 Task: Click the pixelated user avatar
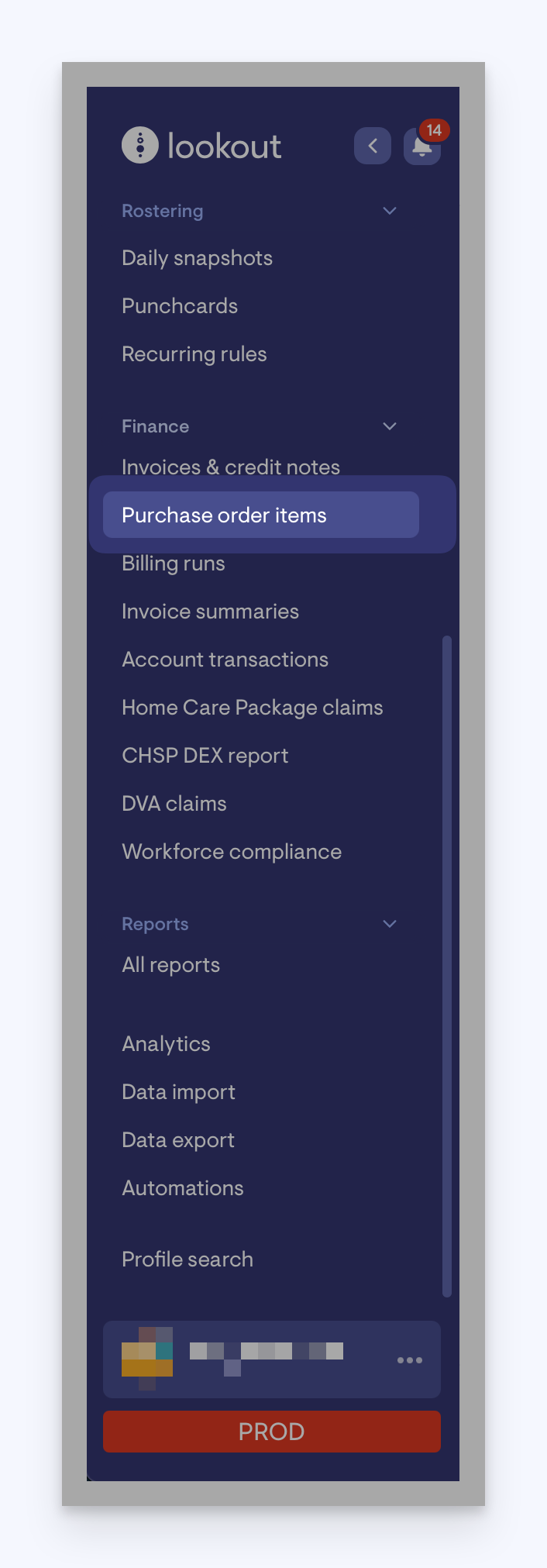point(147,1359)
